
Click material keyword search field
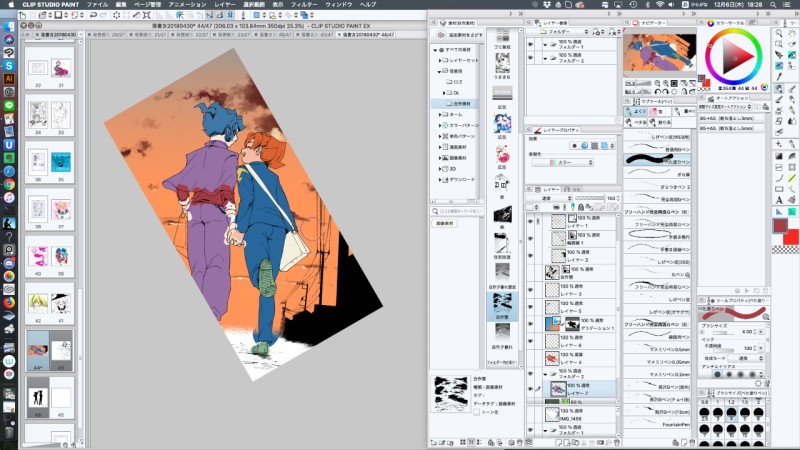[x=457, y=211]
